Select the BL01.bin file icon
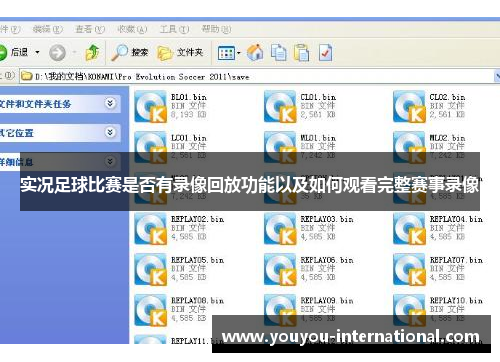 coord(151,107)
